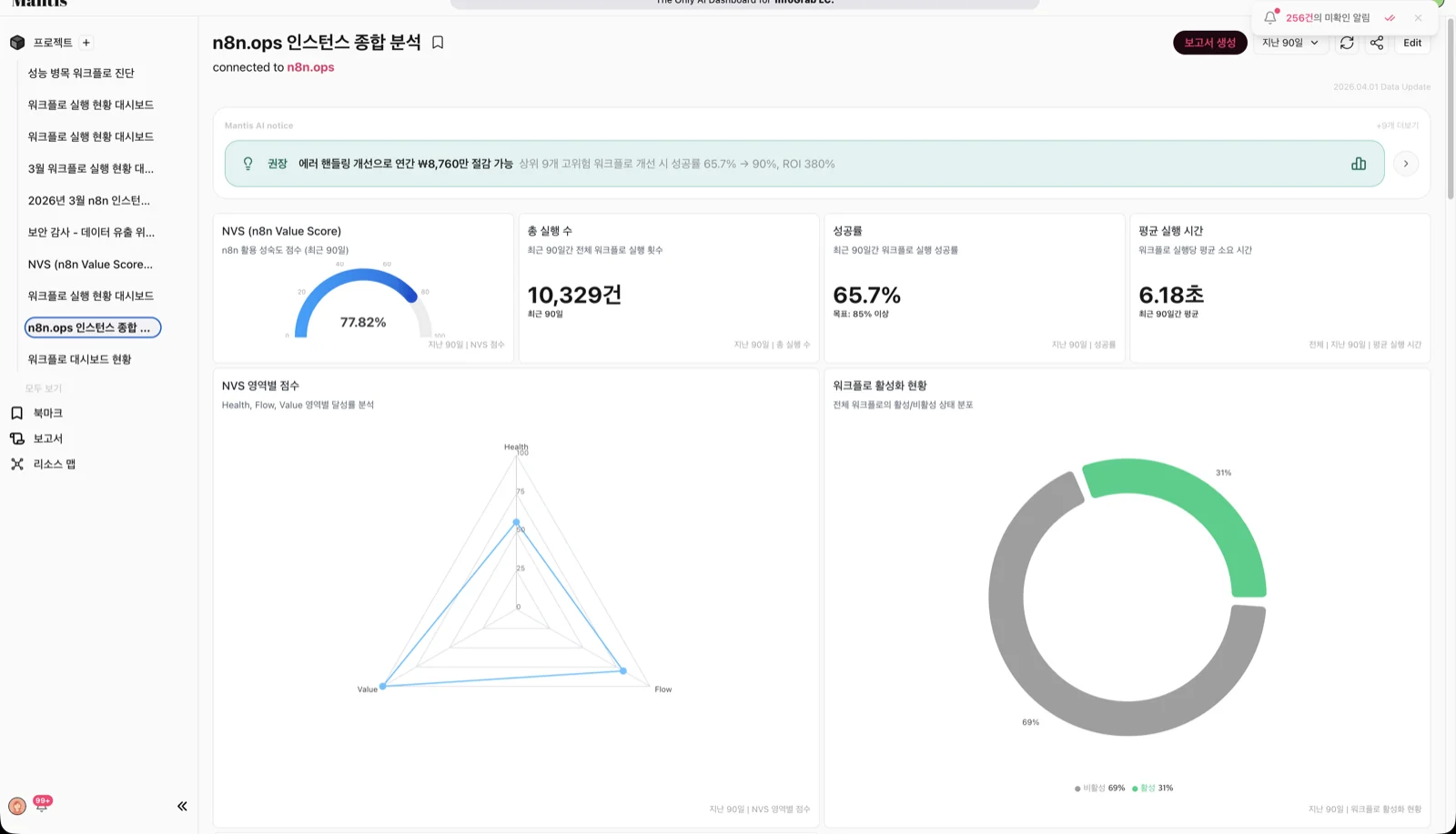Show the next Mantis AI notice

tap(1405, 164)
